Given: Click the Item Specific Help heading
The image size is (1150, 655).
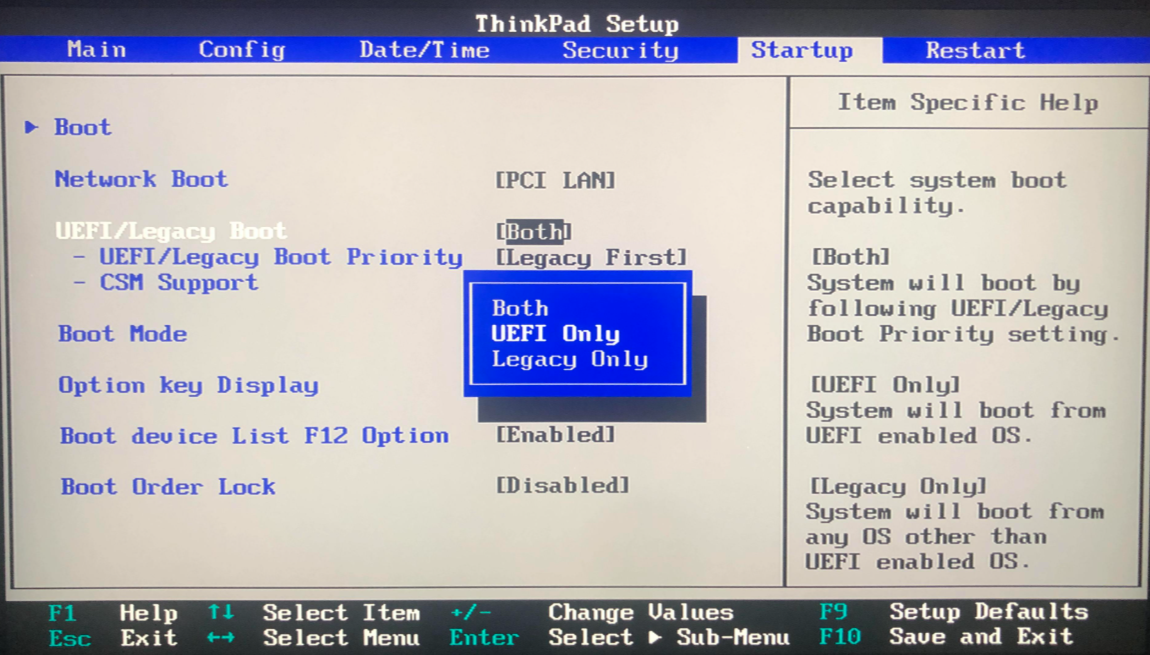Looking at the screenshot, I should tap(968, 103).
